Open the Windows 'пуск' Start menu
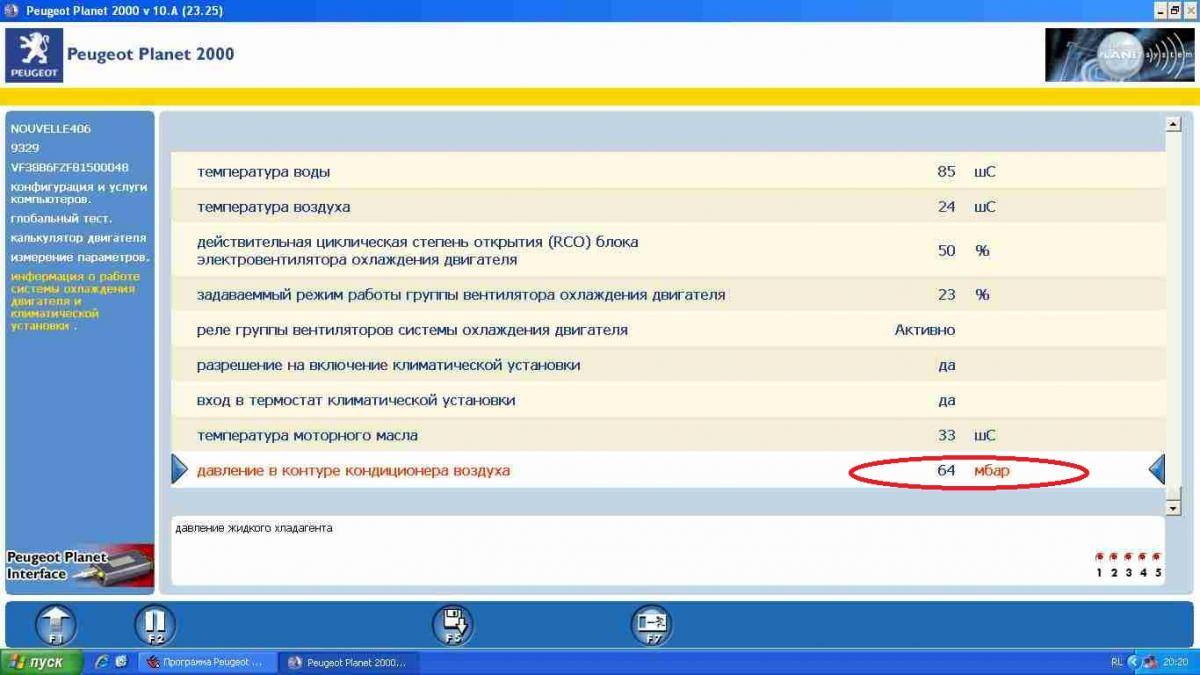The image size is (1200, 675). (x=40, y=662)
